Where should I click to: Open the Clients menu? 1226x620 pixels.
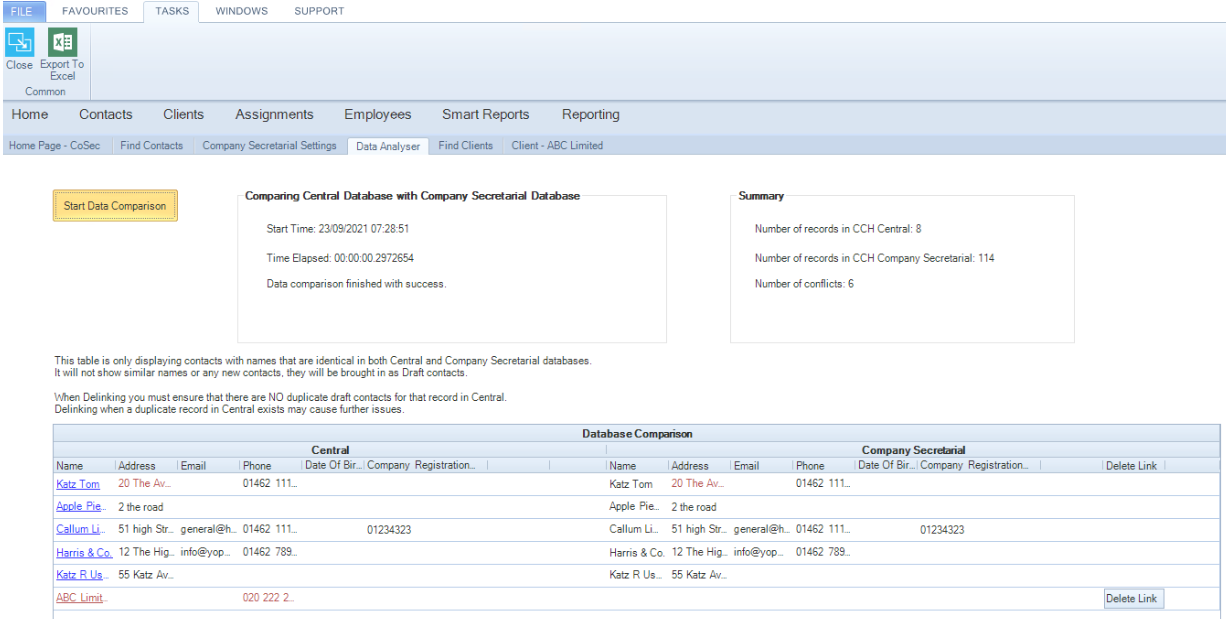point(184,114)
